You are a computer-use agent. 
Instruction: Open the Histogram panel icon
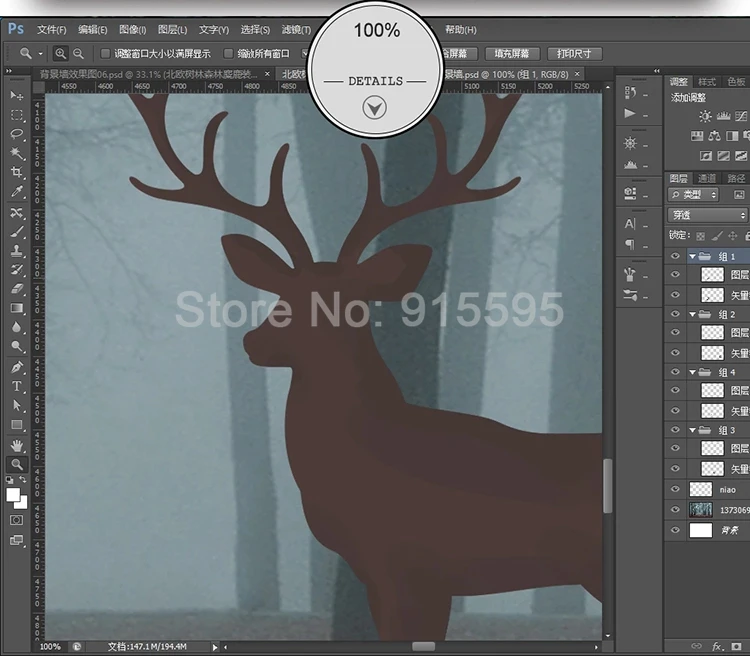tap(630, 165)
